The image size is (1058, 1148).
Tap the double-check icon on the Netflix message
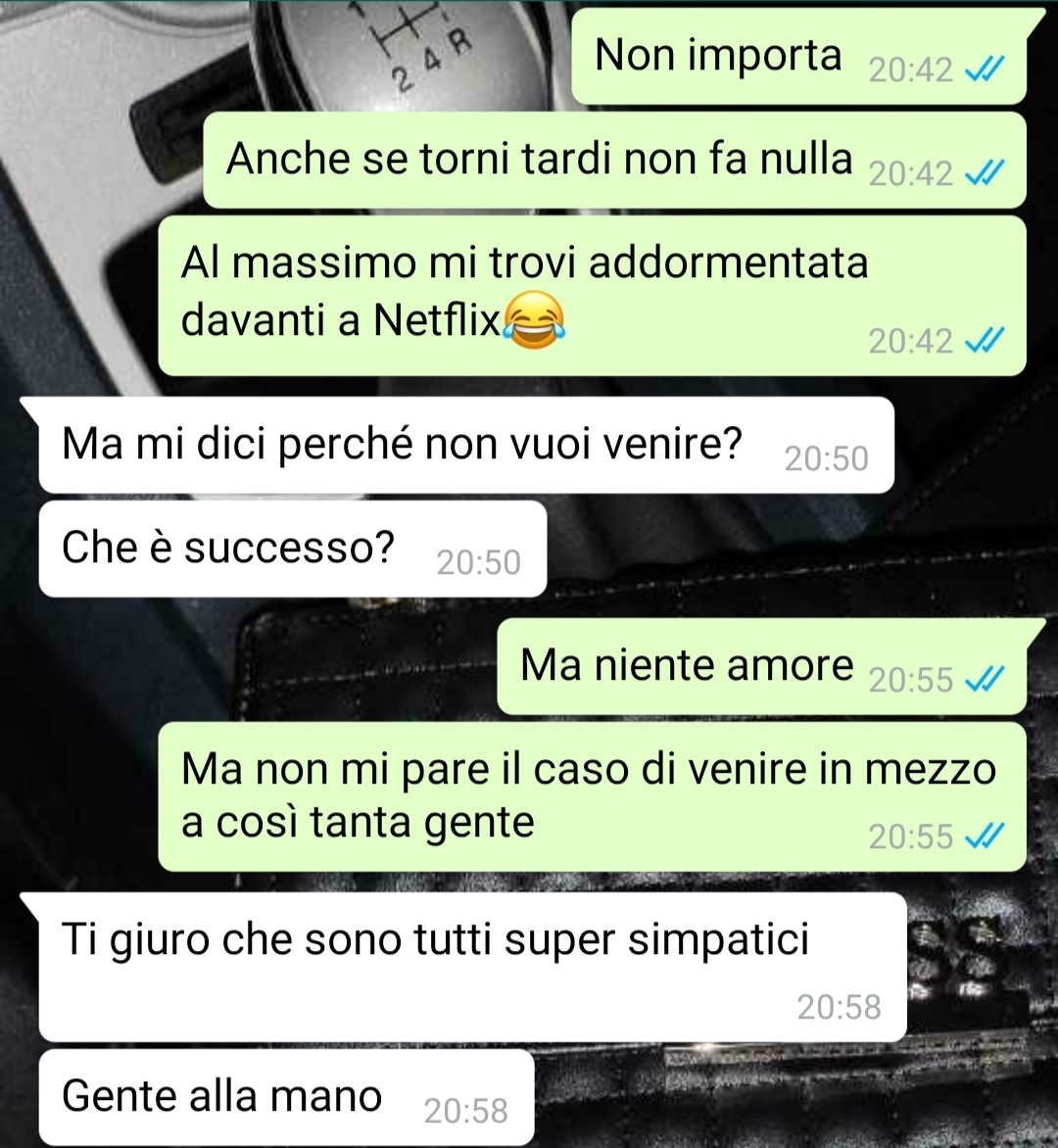tap(985, 341)
